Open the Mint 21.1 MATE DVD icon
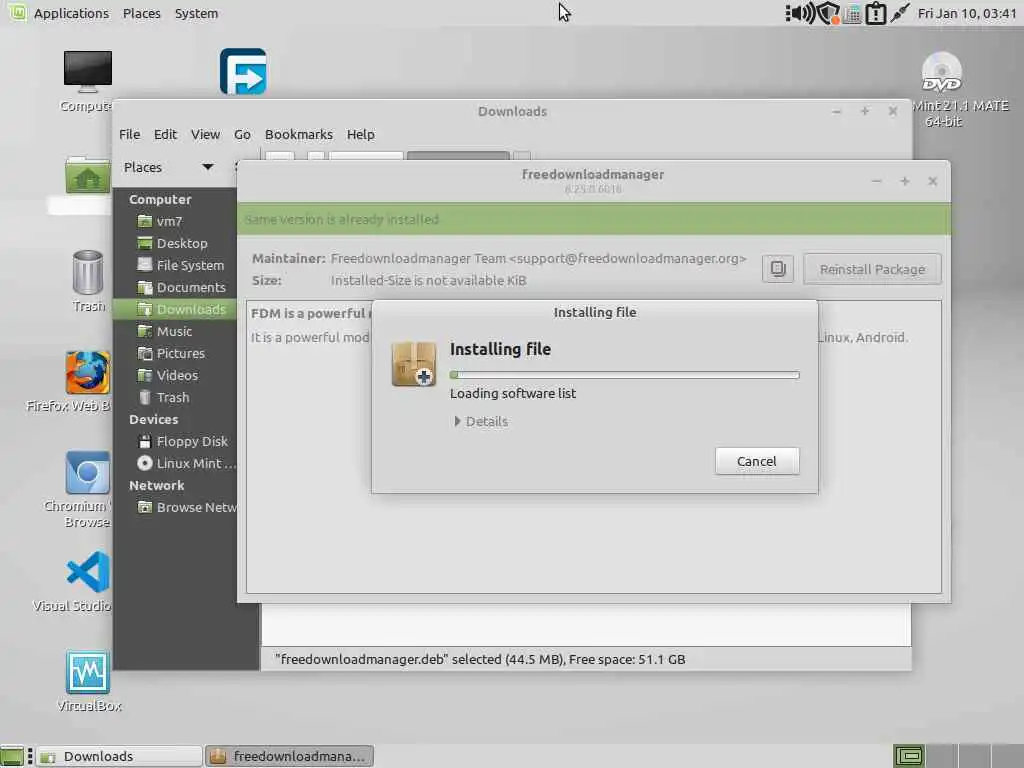Image resolution: width=1024 pixels, height=768 pixels. click(x=941, y=71)
